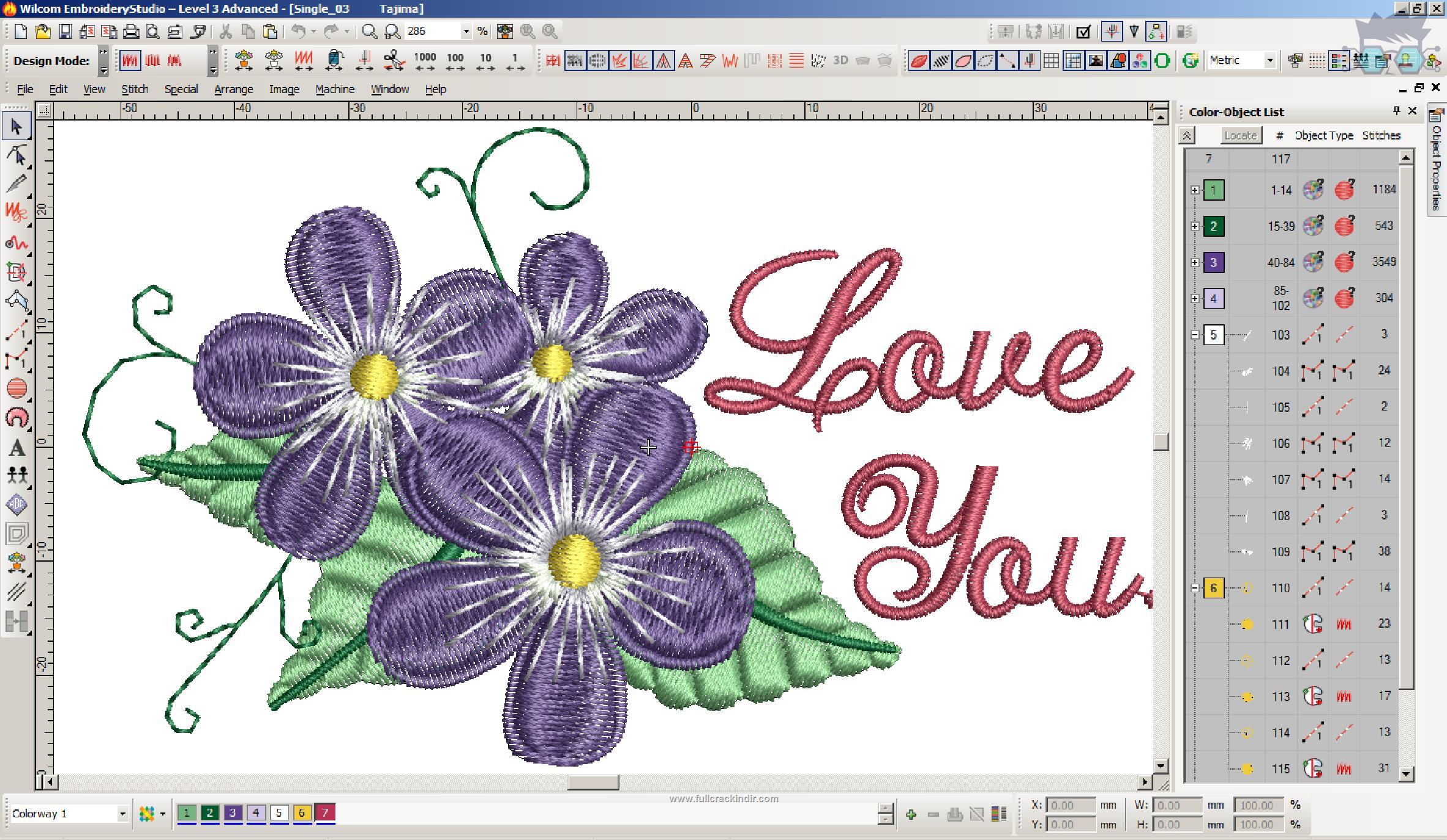Click the Undo arrow

298,31
